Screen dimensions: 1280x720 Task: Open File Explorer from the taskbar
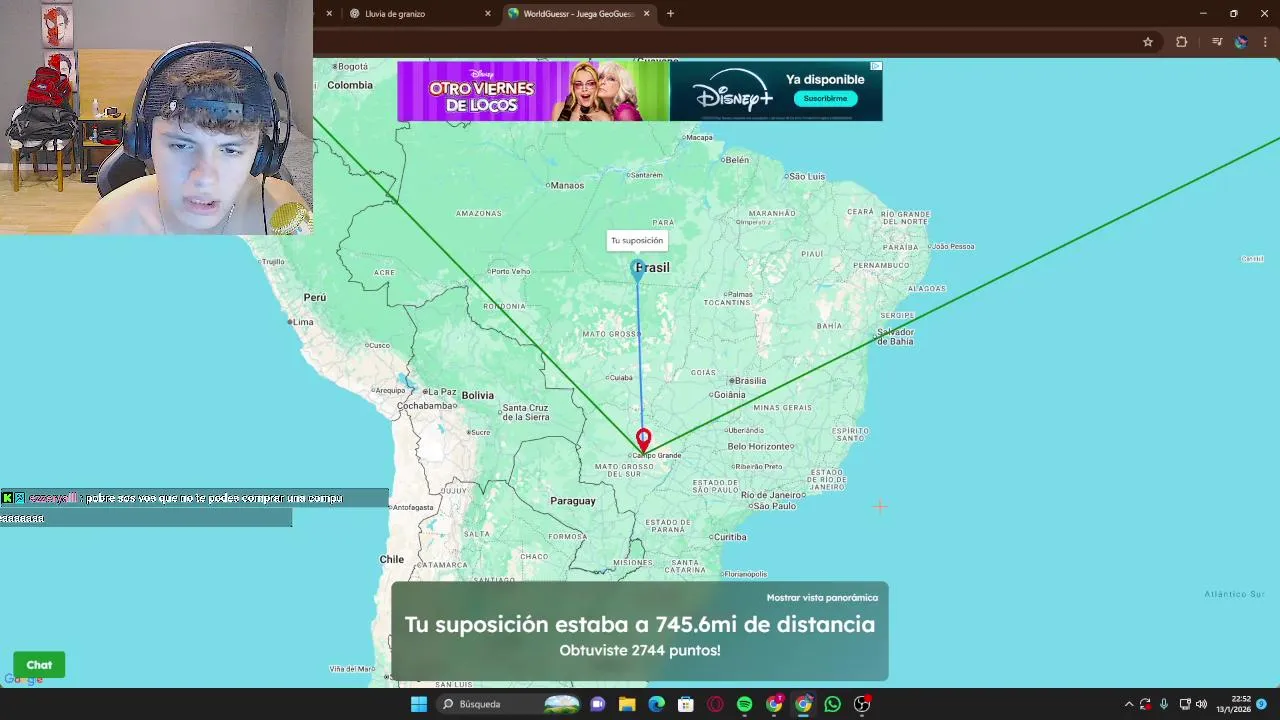coord(627,704)
